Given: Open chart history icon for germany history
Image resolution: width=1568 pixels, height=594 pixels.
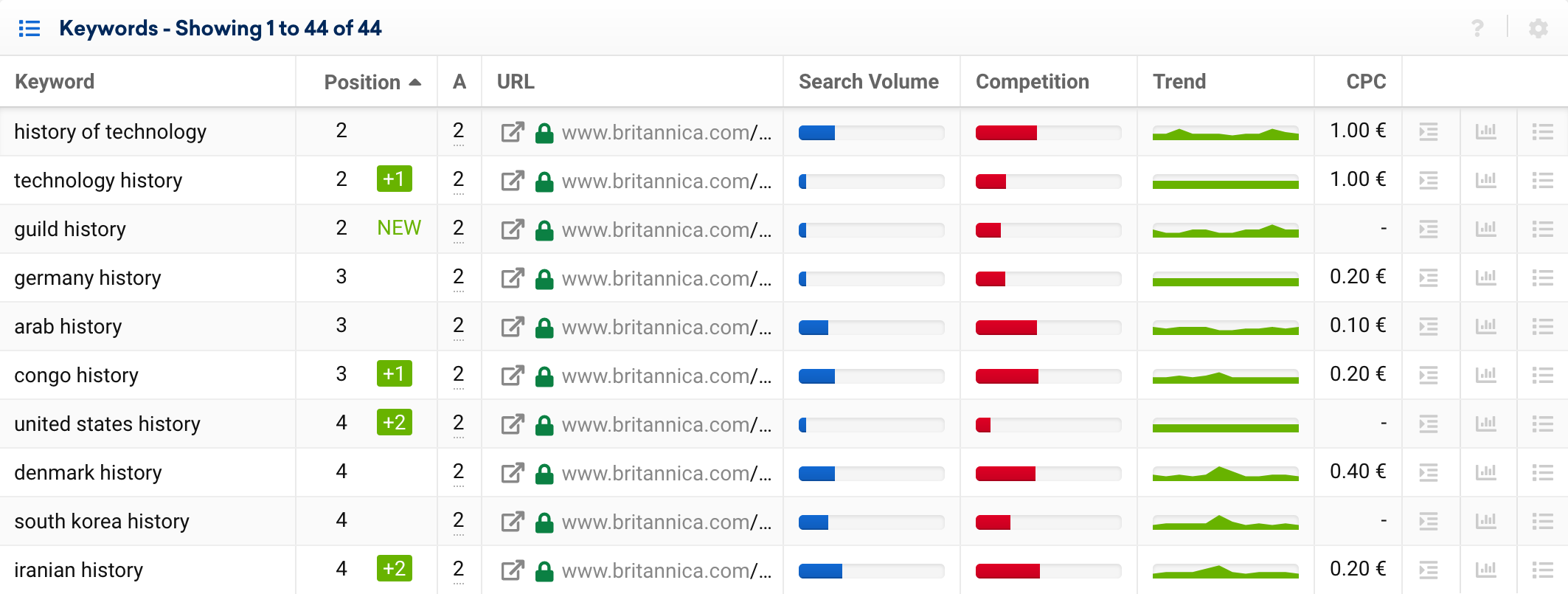Looking at the screenshot, I should point(1486,278).
